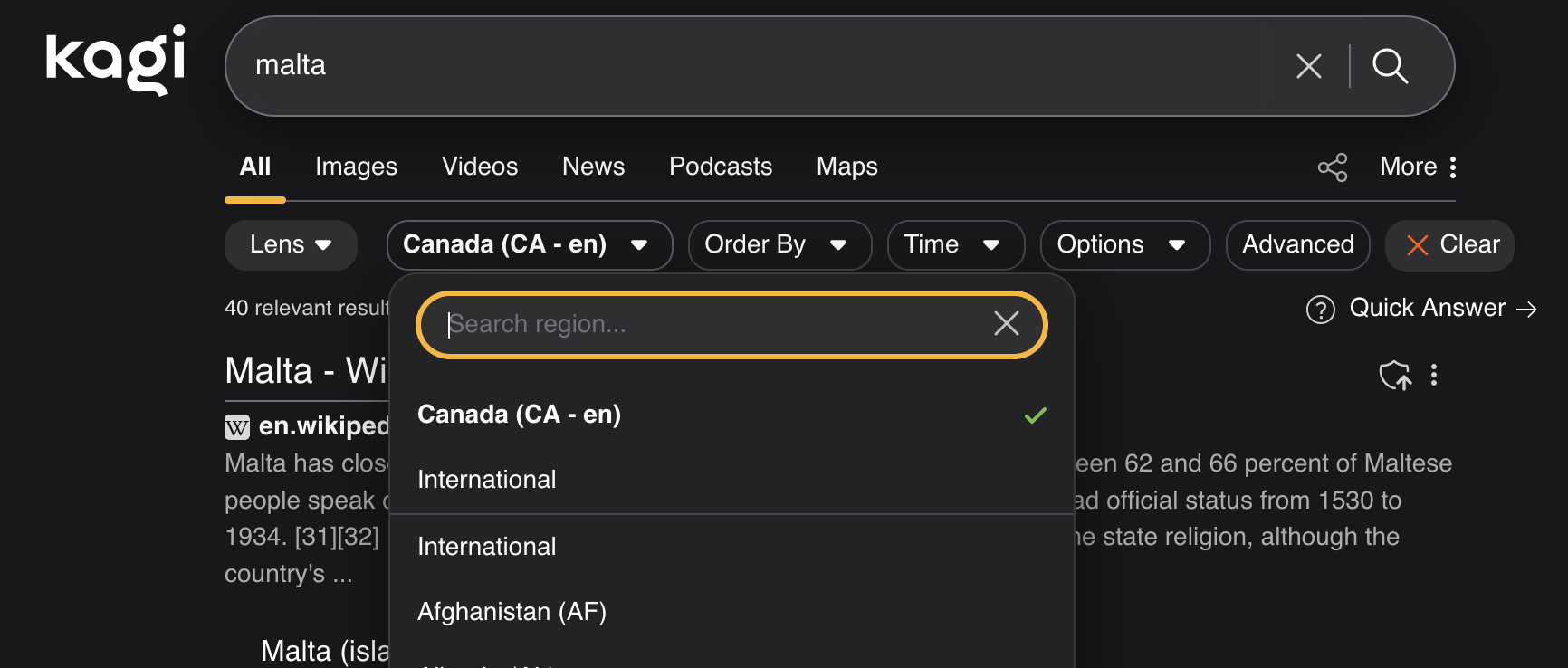Click the search magnifier icon
Image resolution: width=1568 pixels, height=668 pixels.
coord(1391,65)
